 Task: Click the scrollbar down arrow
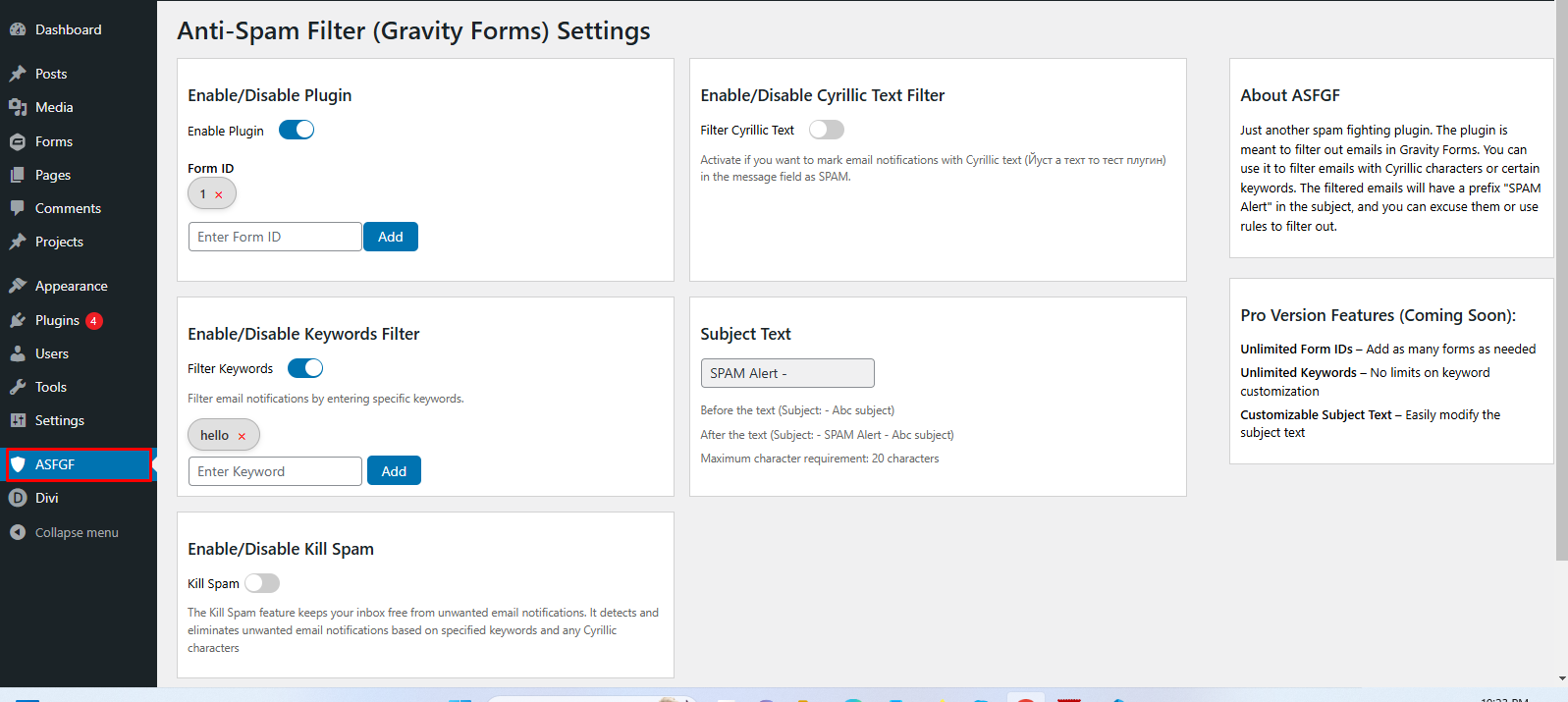click(x=1562, y=678)
